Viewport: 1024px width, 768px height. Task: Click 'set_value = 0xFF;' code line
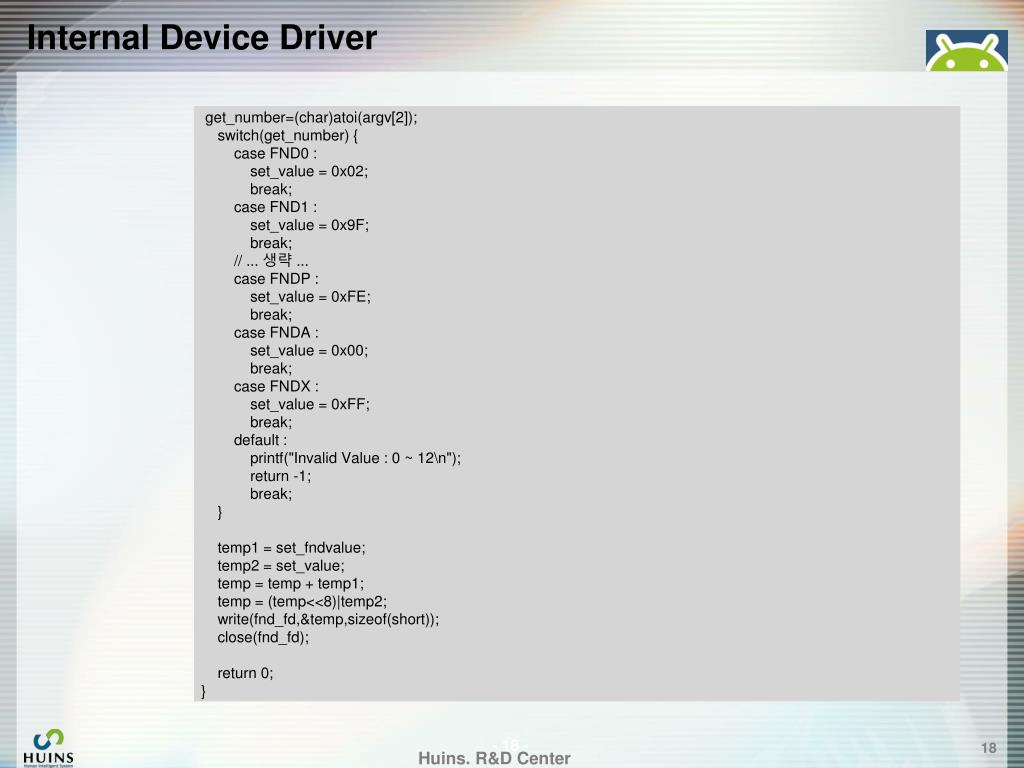[x=310, y=404]
